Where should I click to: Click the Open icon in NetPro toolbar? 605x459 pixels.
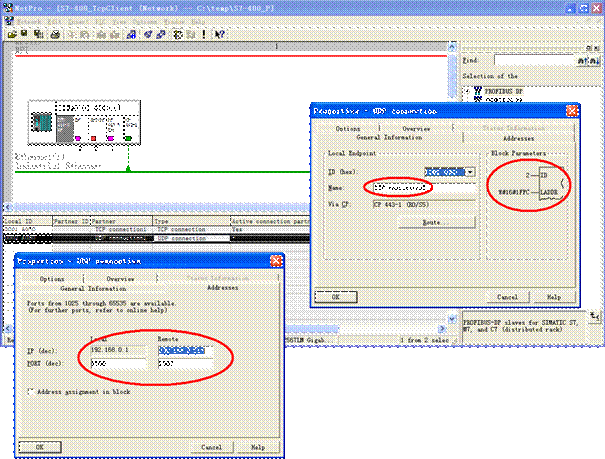pos(12,33)
